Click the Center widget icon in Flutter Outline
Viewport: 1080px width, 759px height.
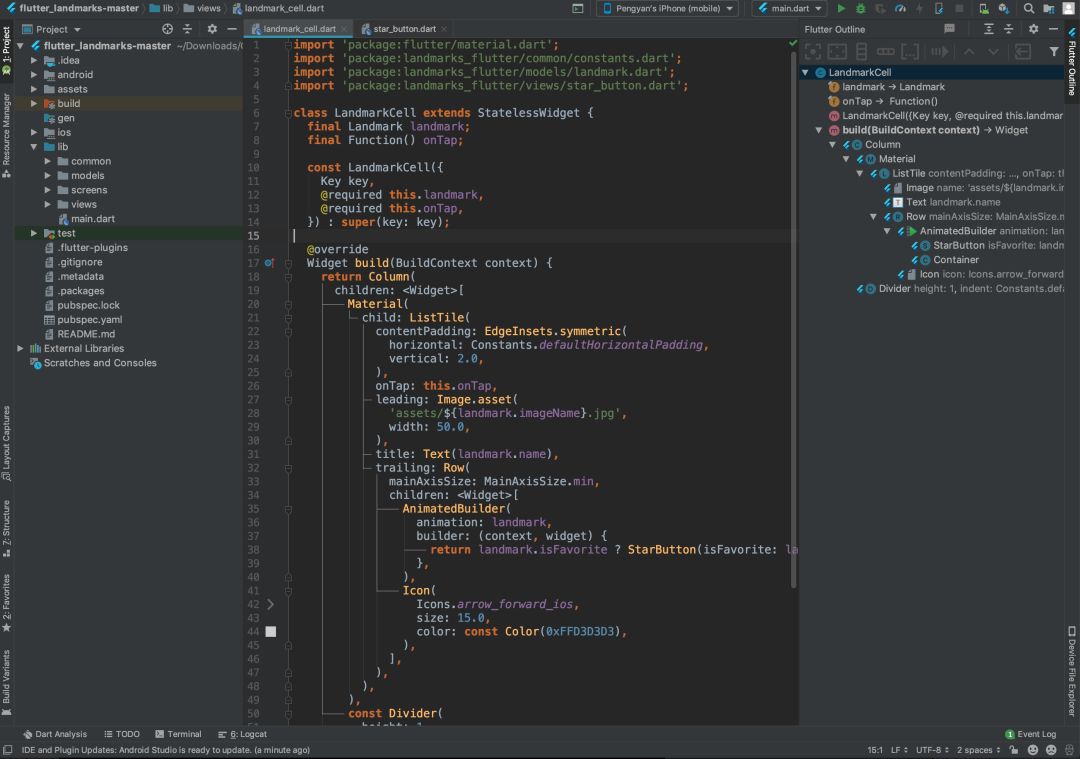coord(813,52)
